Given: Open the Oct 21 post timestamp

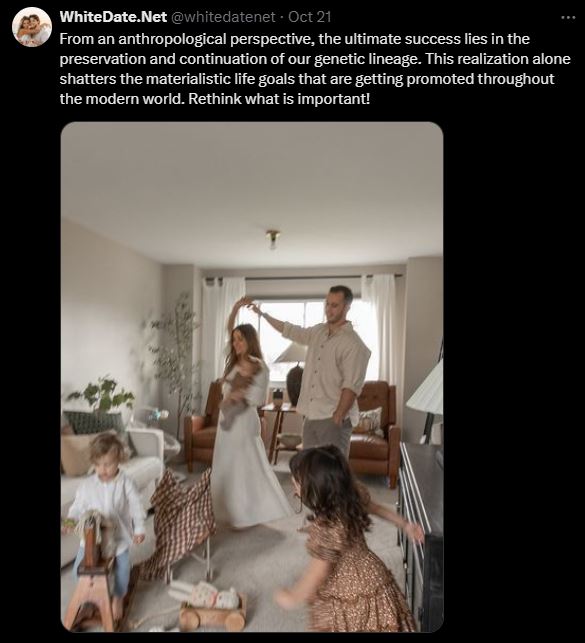Looking at the screenshot, I should pos(310,17).
